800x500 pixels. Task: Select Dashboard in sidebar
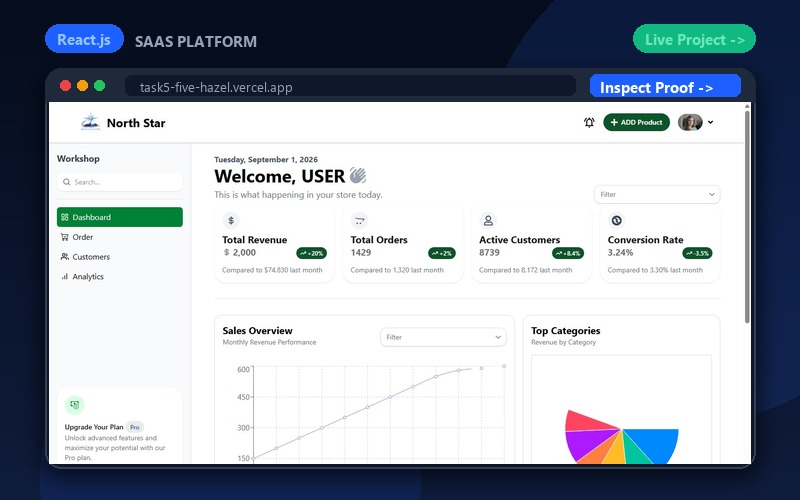click(120, 217)
